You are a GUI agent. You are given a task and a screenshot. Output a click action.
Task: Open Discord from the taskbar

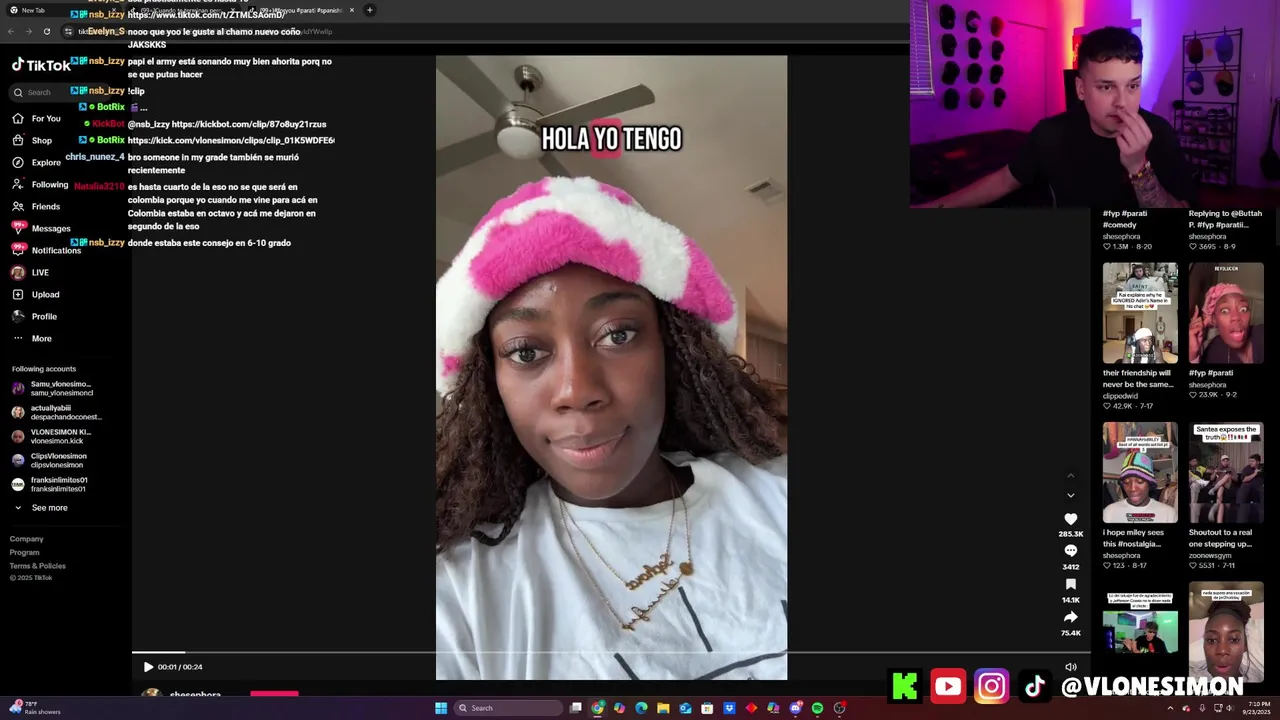pyautogui.click(x=795, y=708)
